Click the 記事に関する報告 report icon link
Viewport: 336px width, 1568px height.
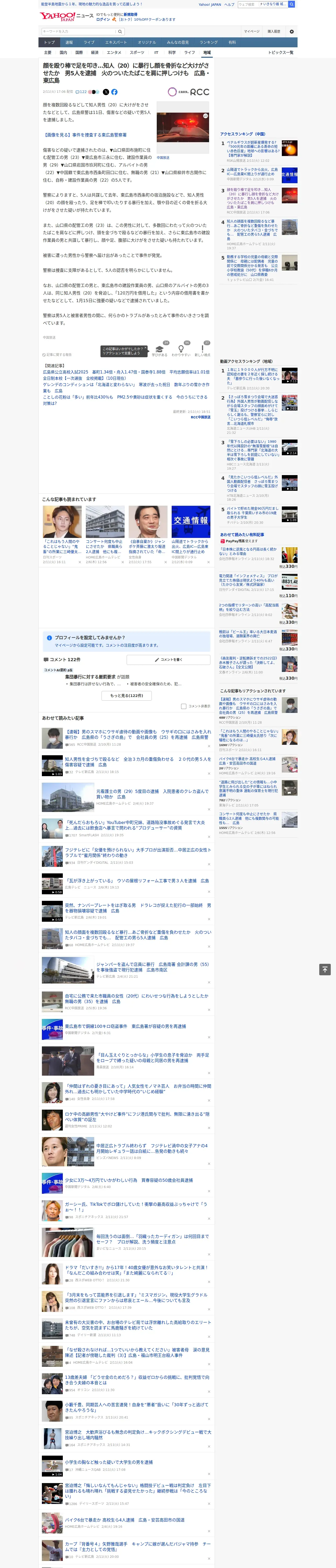coord(57,354)
